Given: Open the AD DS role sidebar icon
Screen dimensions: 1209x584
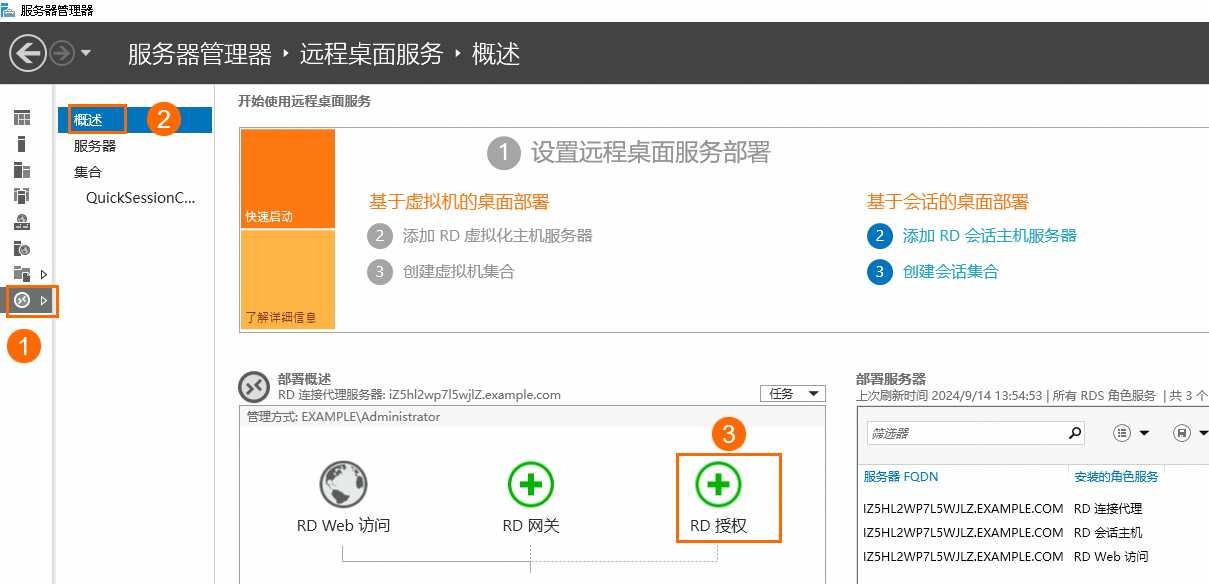Looking at the screenshot, I should point(22,196).
